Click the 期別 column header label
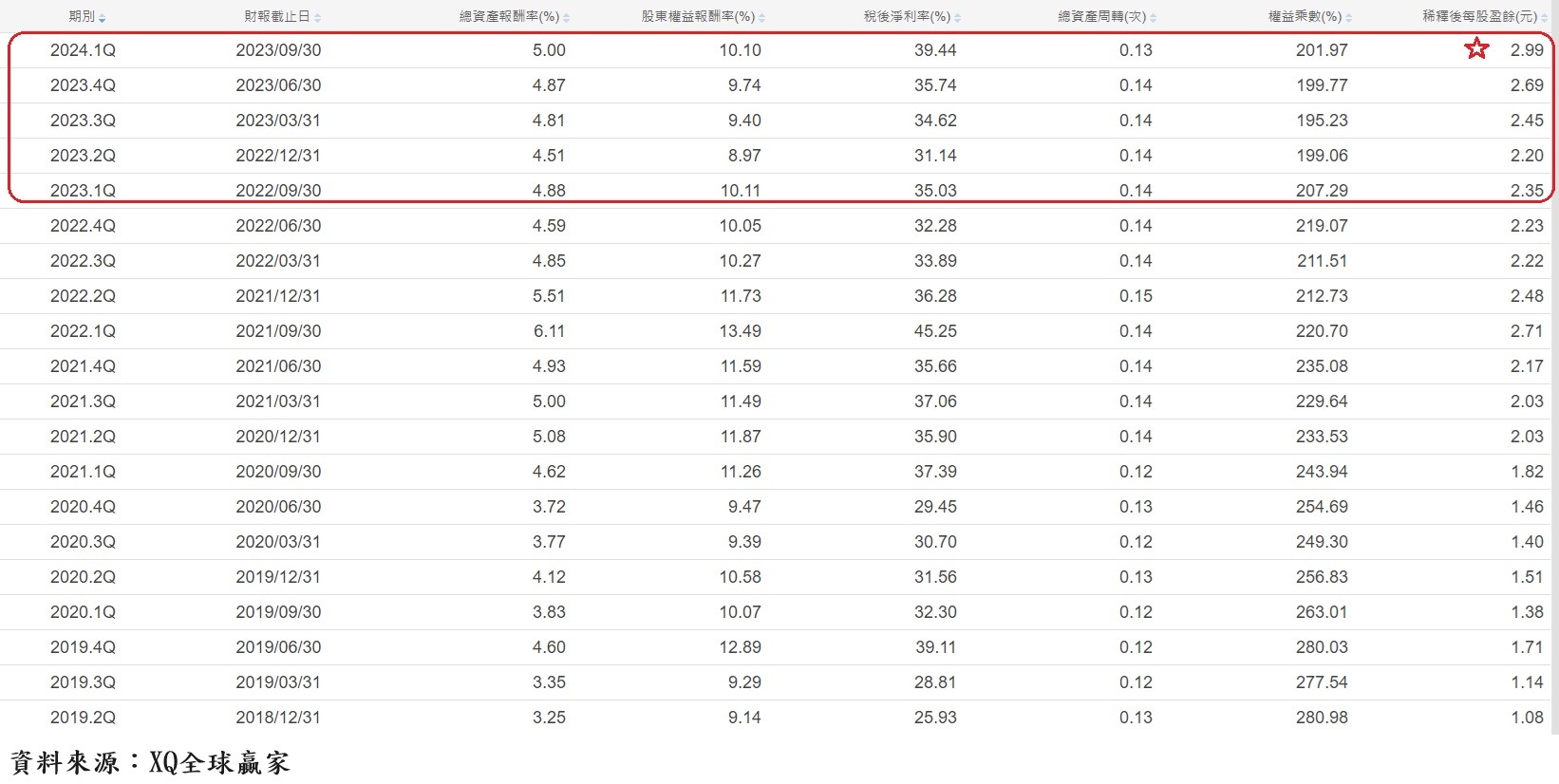The height and width of the screenshot is (784, 1559). click(82, 17)
